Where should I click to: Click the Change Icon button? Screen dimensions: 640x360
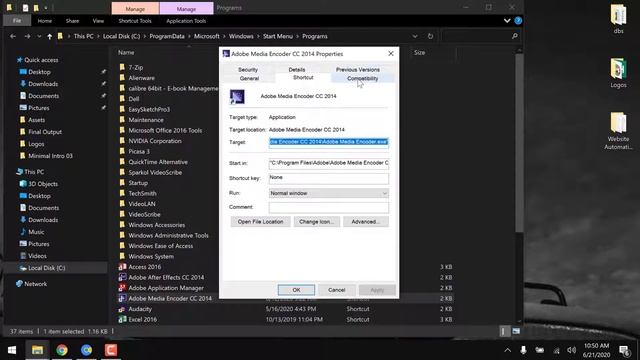point(316,222)
